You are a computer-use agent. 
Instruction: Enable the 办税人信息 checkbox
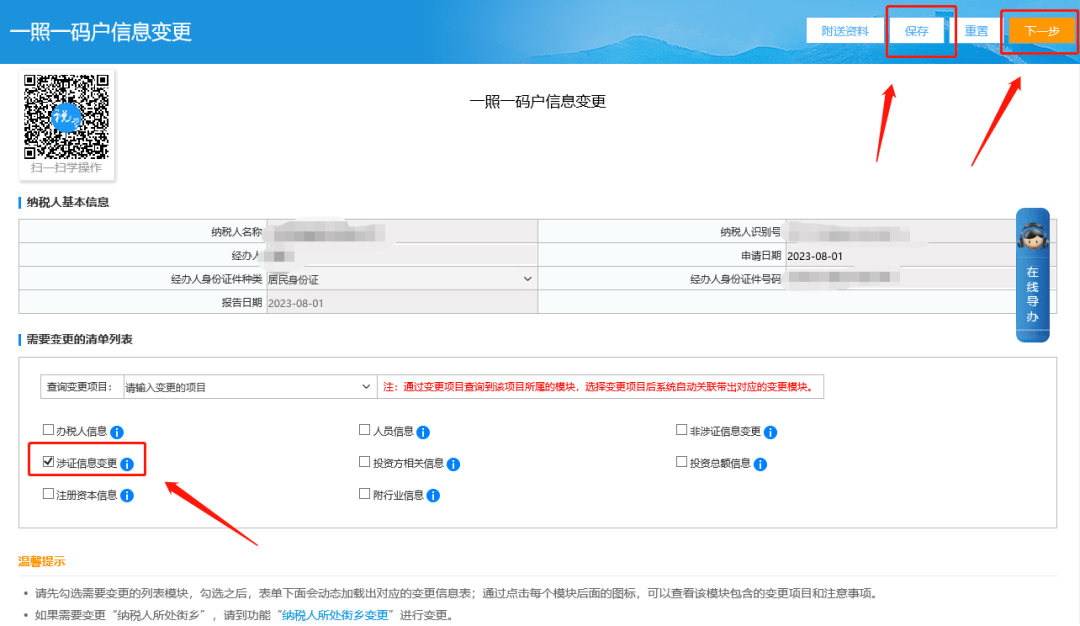click(x=46, y=430)
